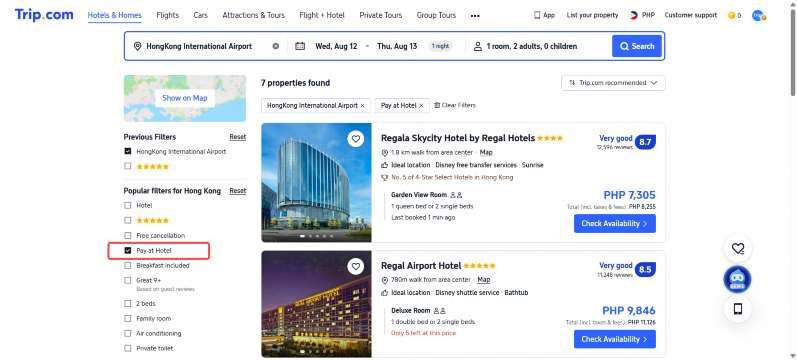Open Private Tours tab
Viewport: 797px width, 360px height.
coord(381,15)
